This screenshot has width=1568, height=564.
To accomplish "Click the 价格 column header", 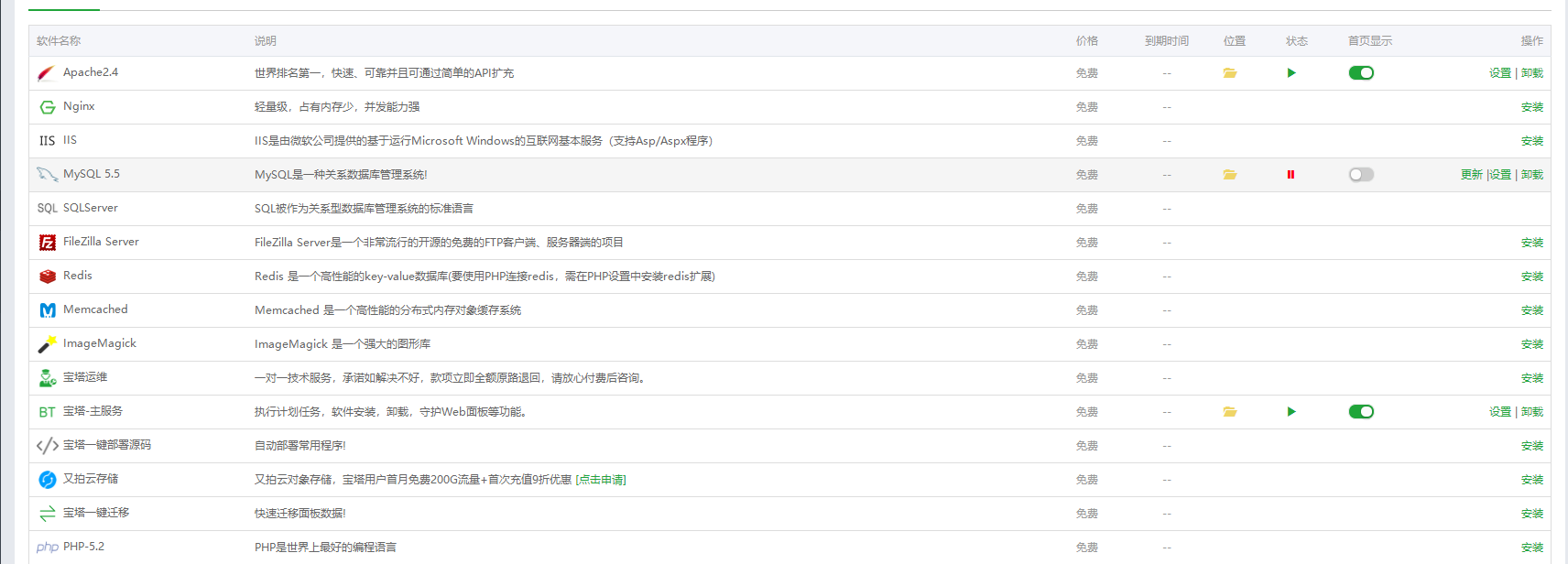I will [1087, 41].
